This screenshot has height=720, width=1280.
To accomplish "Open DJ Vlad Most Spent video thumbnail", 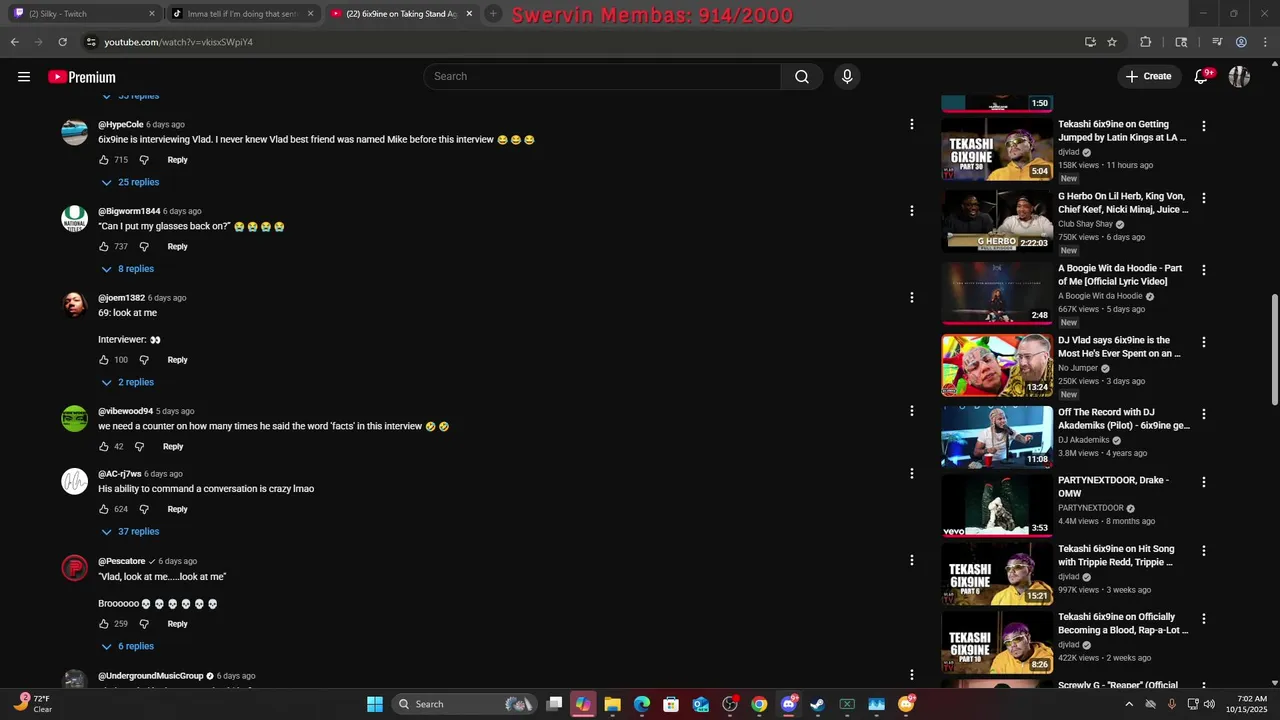I will pyautogui.click(x=997, y=365).
